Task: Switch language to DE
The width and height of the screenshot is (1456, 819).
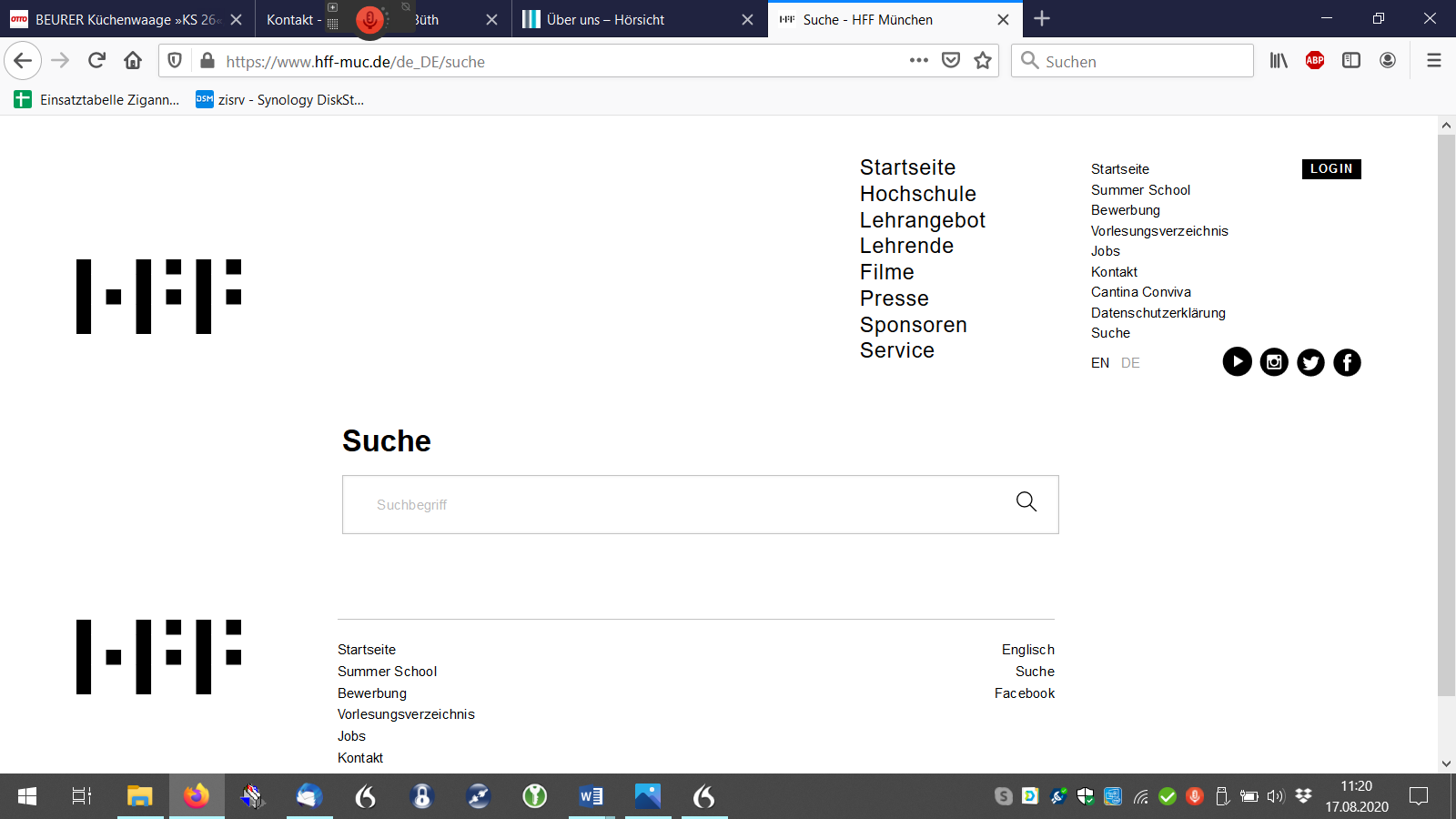Action: [x=1130, y=362]
